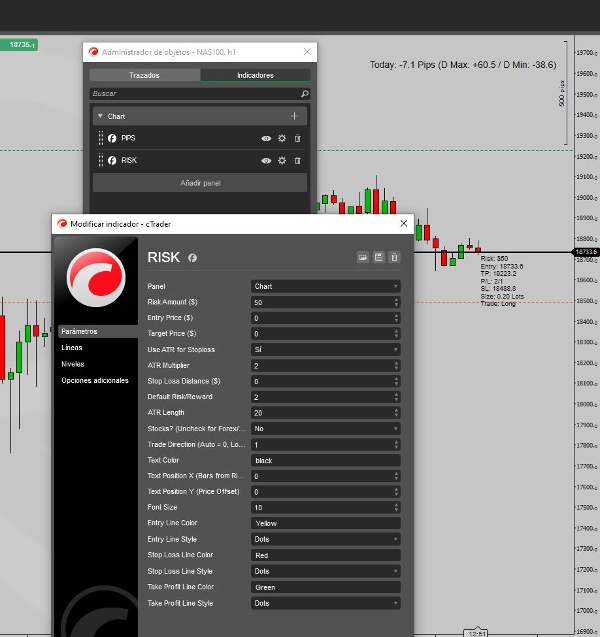600x637 pixels.
Task: Click the drag handle of PIPS row
Action: coord(101,138)
